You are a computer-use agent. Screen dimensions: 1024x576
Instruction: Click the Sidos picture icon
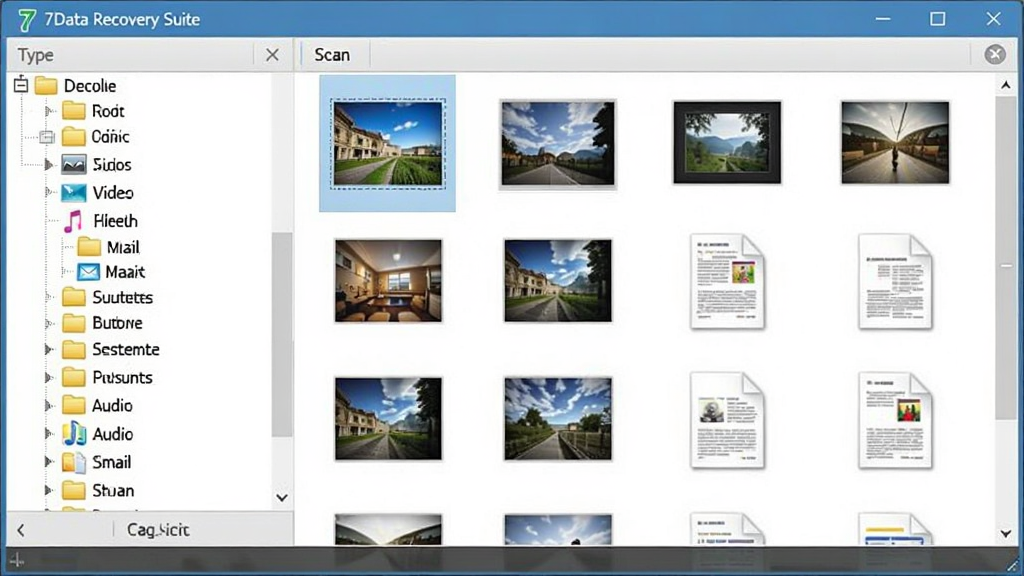click(x=74, y=164)
